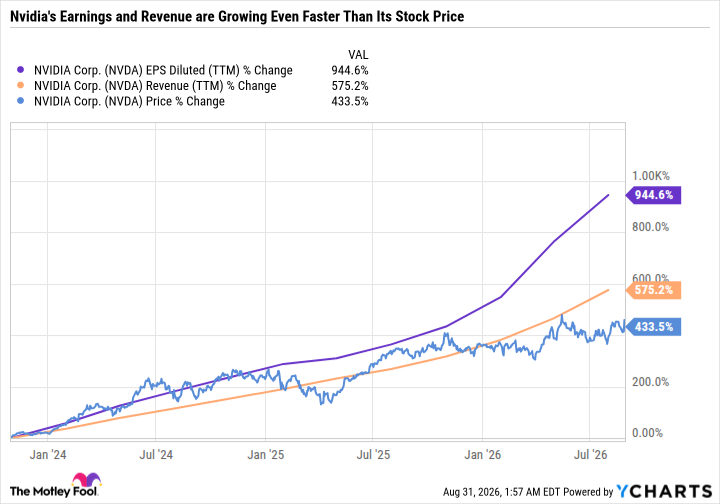720x504 pixels.
Task: Click the 'Aug 31, 2026, 1:57 AM EDT' timestamp
Action: 501,492
